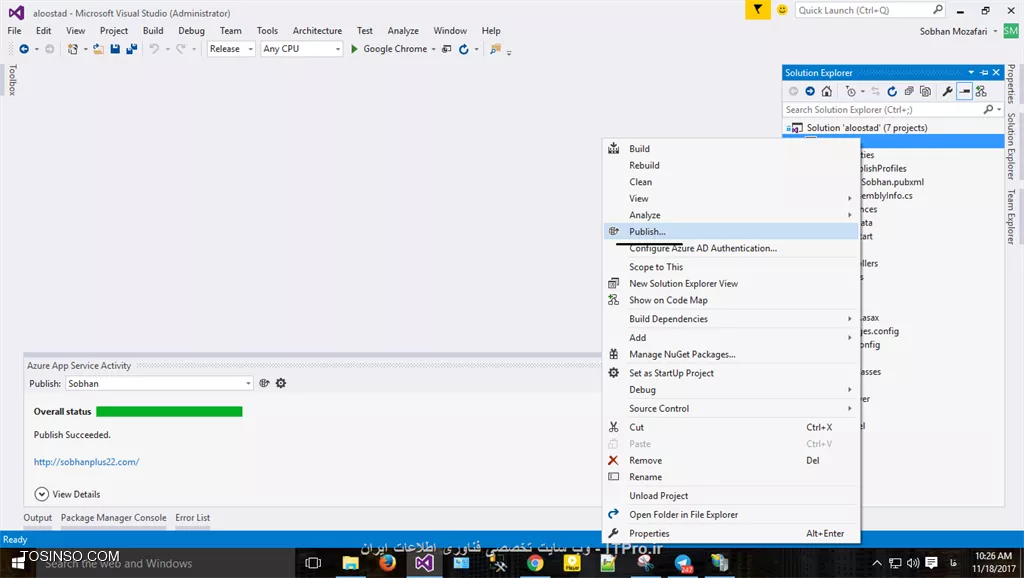Image resolution: width=1024 pixels, height=578 pixels.
Task: Open the Tools menu
Action: [x=267, y=31]
